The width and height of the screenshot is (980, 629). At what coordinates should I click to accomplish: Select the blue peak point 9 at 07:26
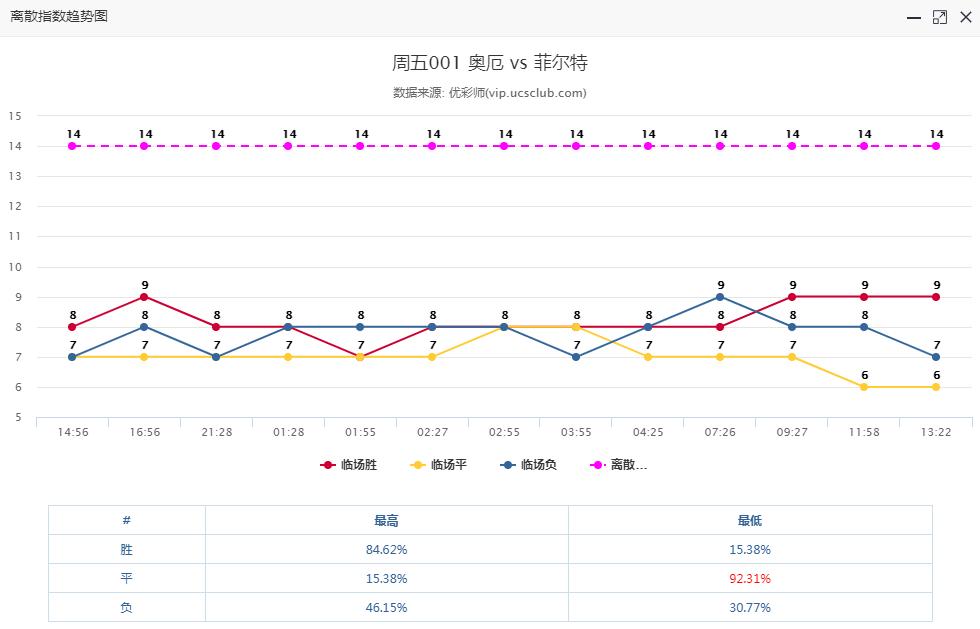(718, 297)
